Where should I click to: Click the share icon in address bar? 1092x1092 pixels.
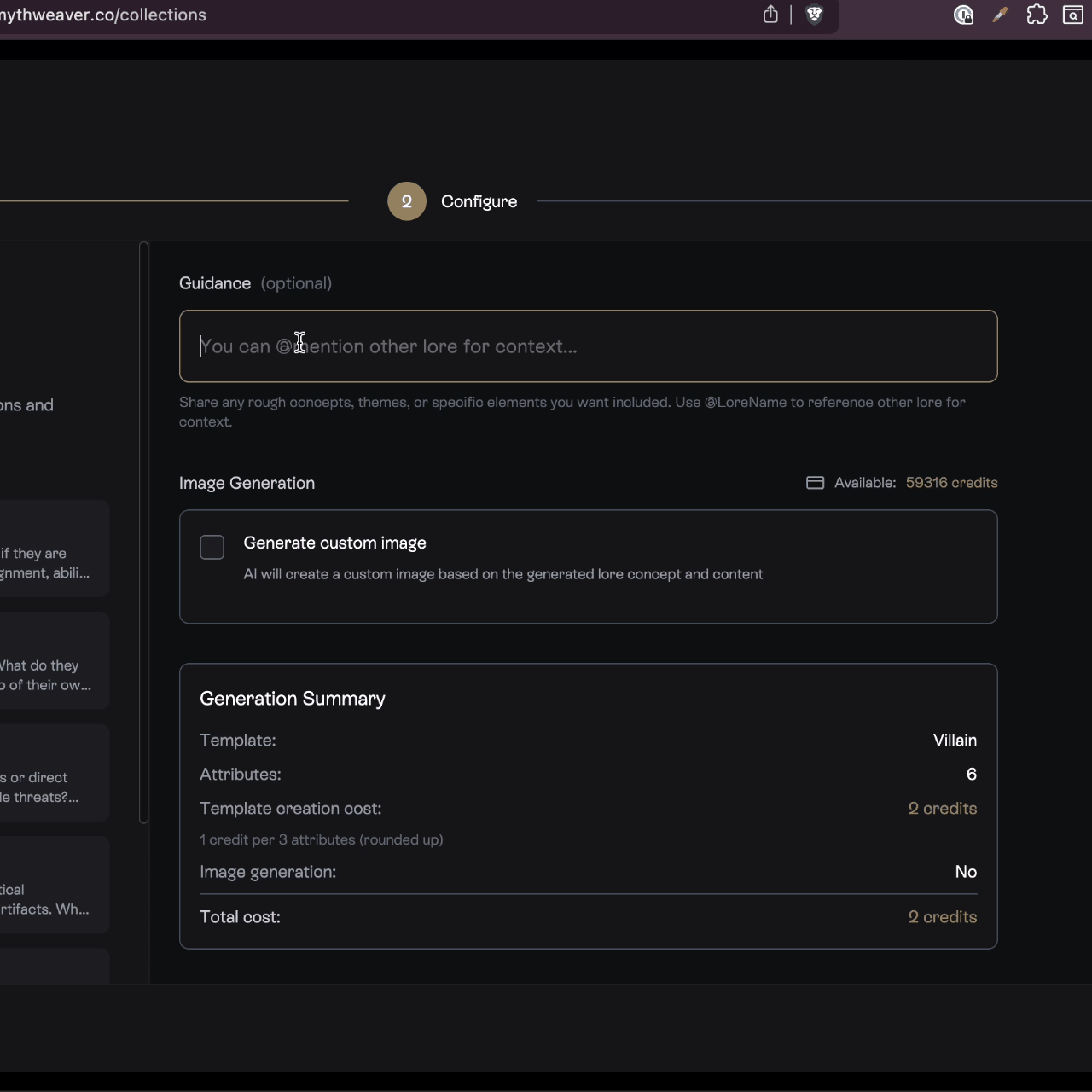770,15
